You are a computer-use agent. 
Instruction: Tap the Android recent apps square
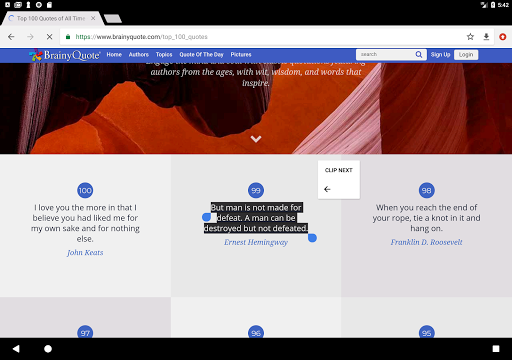(496, 349)
